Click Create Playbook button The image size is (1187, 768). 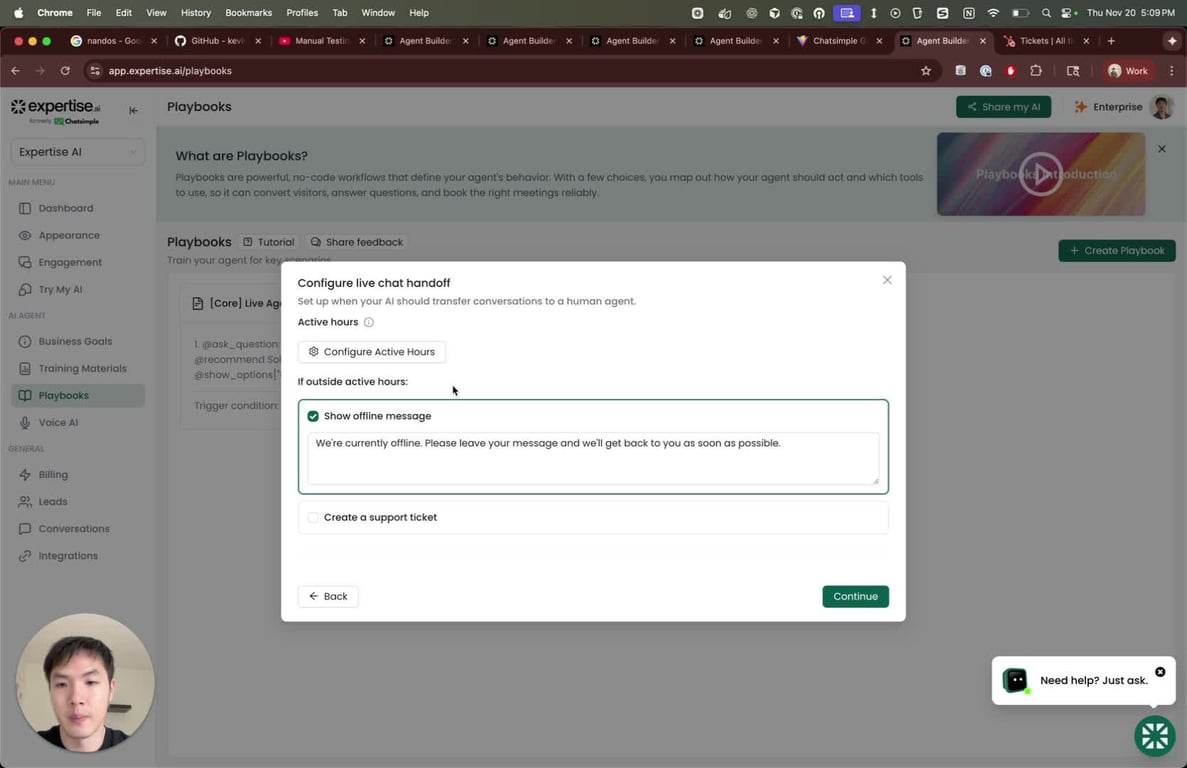point(1116,250)
